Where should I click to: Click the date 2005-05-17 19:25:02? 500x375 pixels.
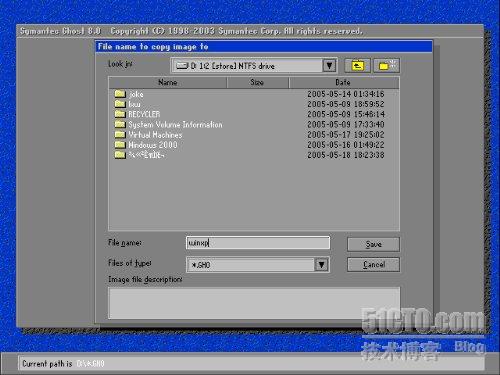pyautogui.click(x=346, y=135)
